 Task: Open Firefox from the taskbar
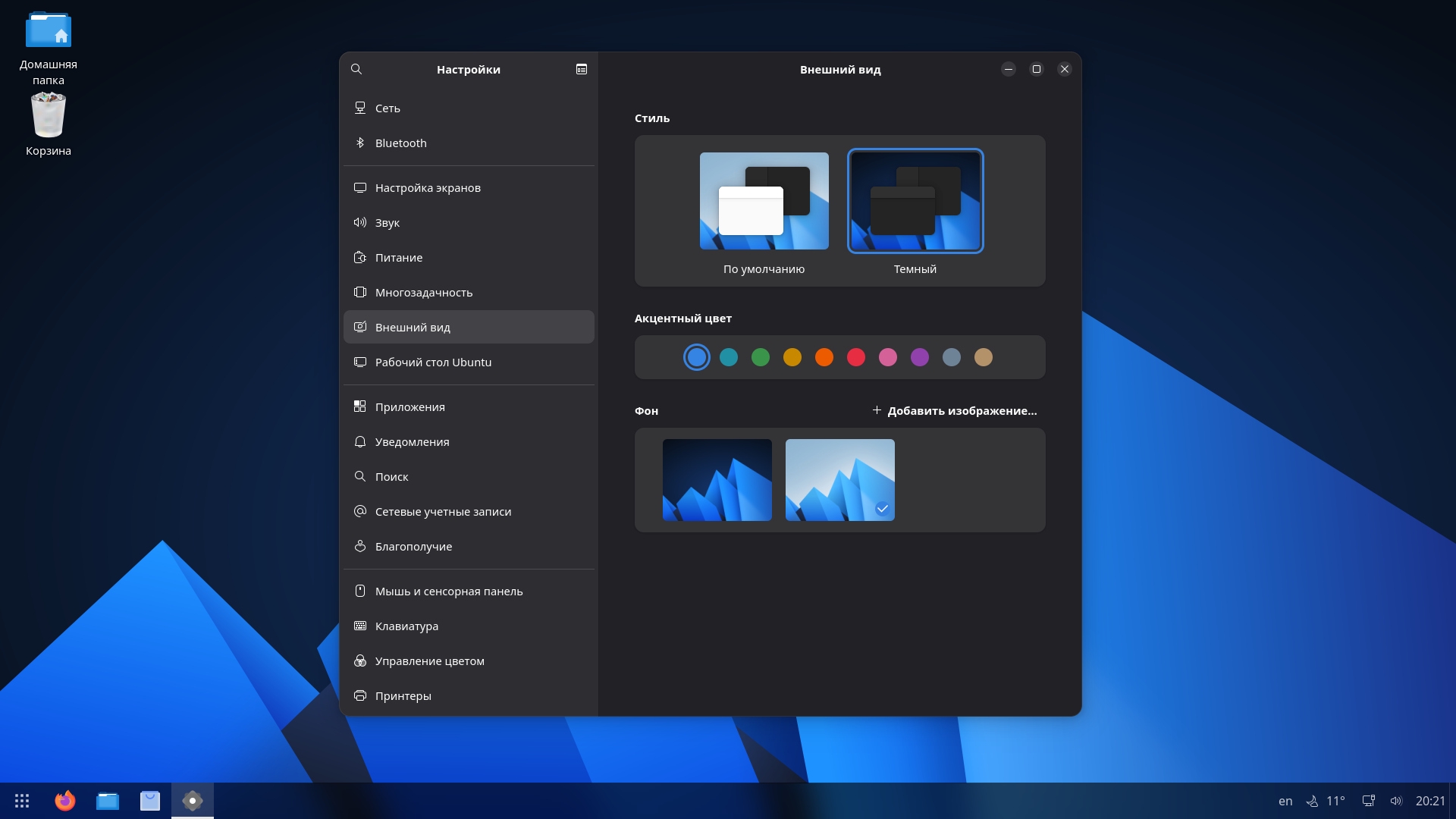(65, 801)
